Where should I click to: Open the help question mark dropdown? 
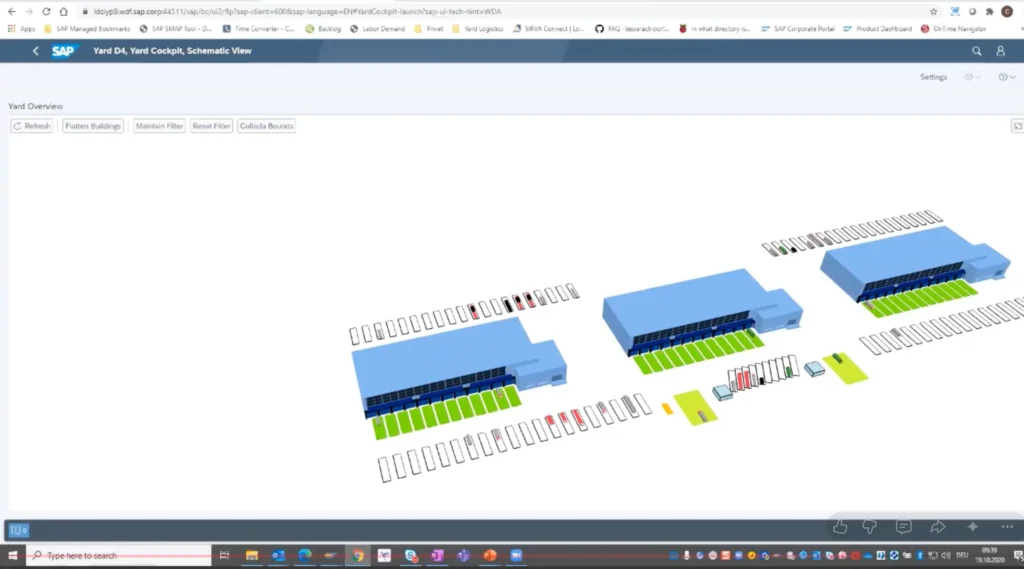coord(1006,77)
